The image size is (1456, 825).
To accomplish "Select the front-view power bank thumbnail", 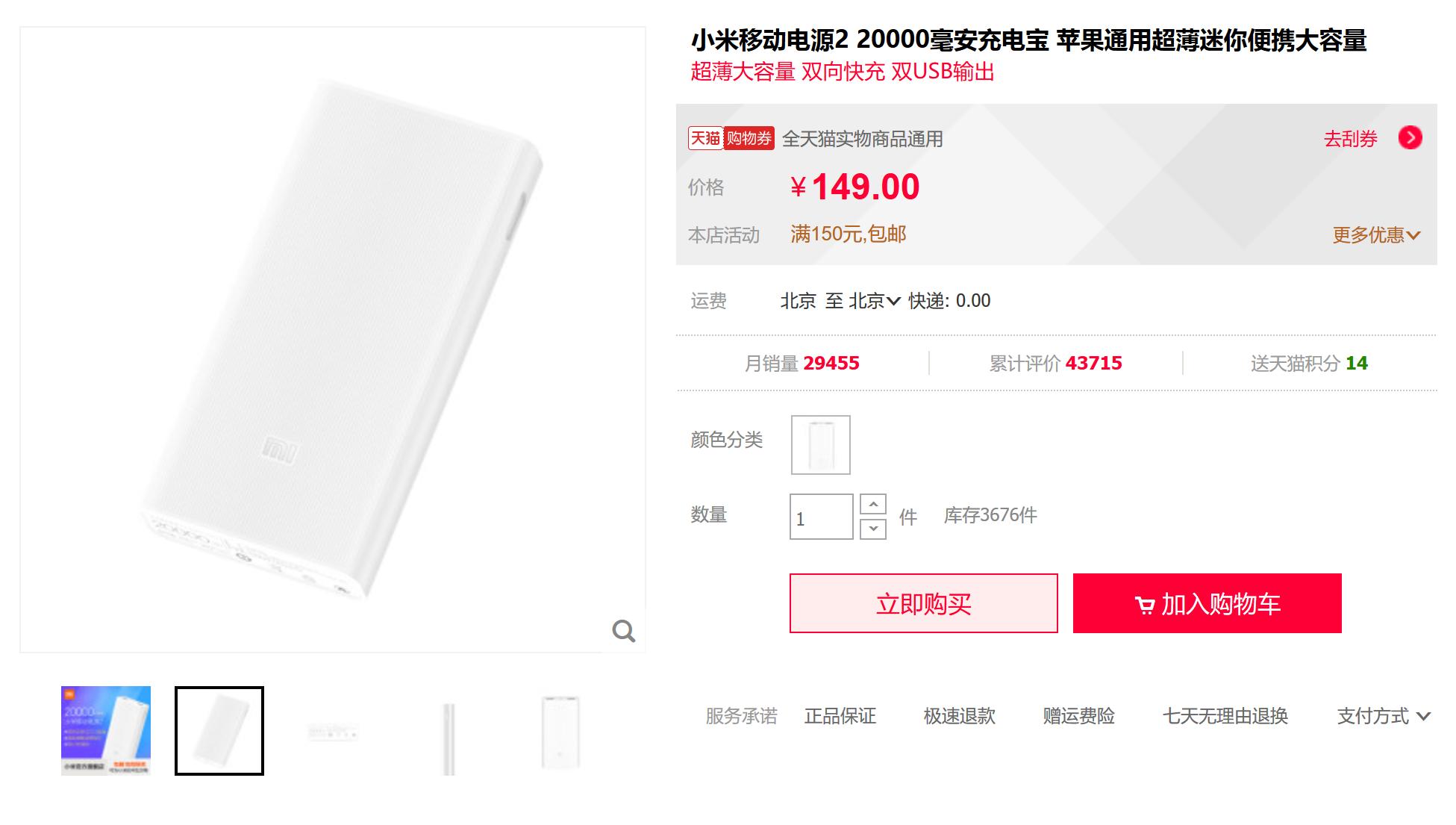I will pos(561,731).
